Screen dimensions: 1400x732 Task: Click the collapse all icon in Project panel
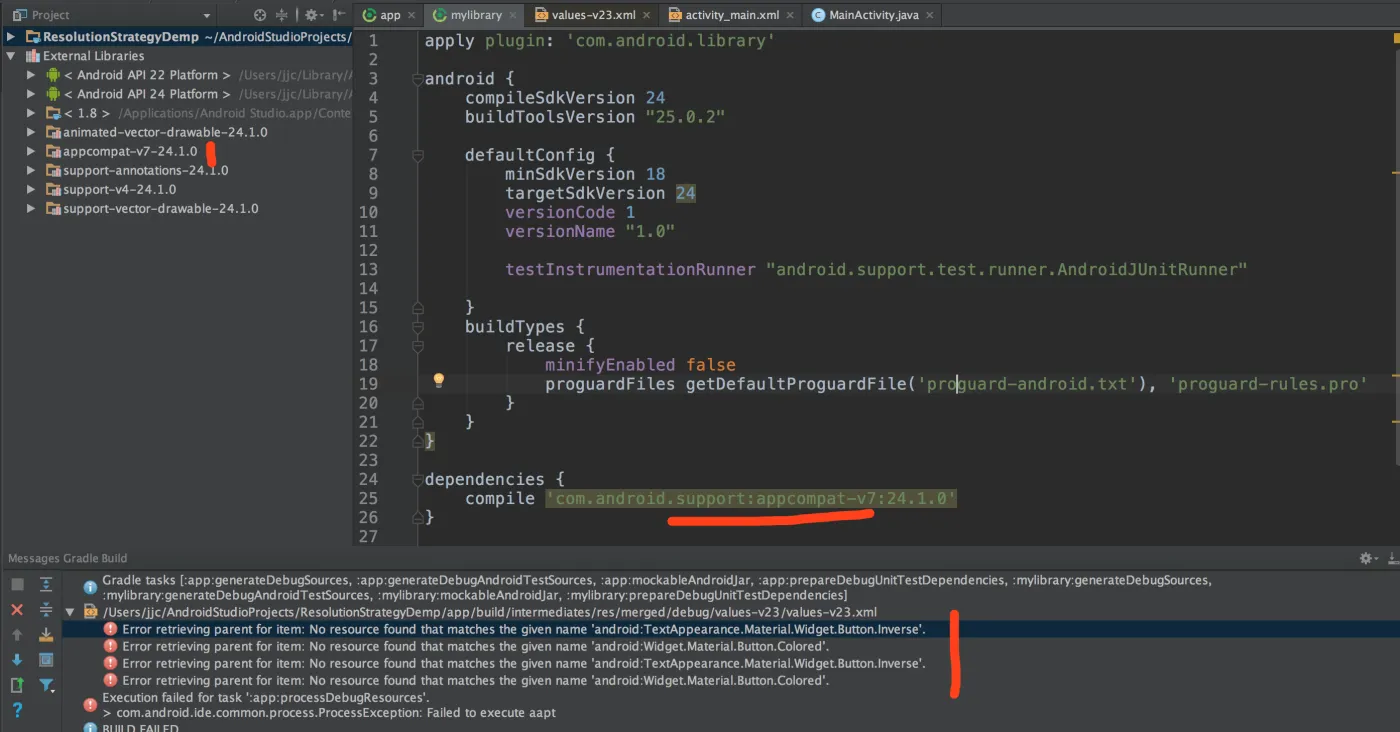click(x=282, y=15)
